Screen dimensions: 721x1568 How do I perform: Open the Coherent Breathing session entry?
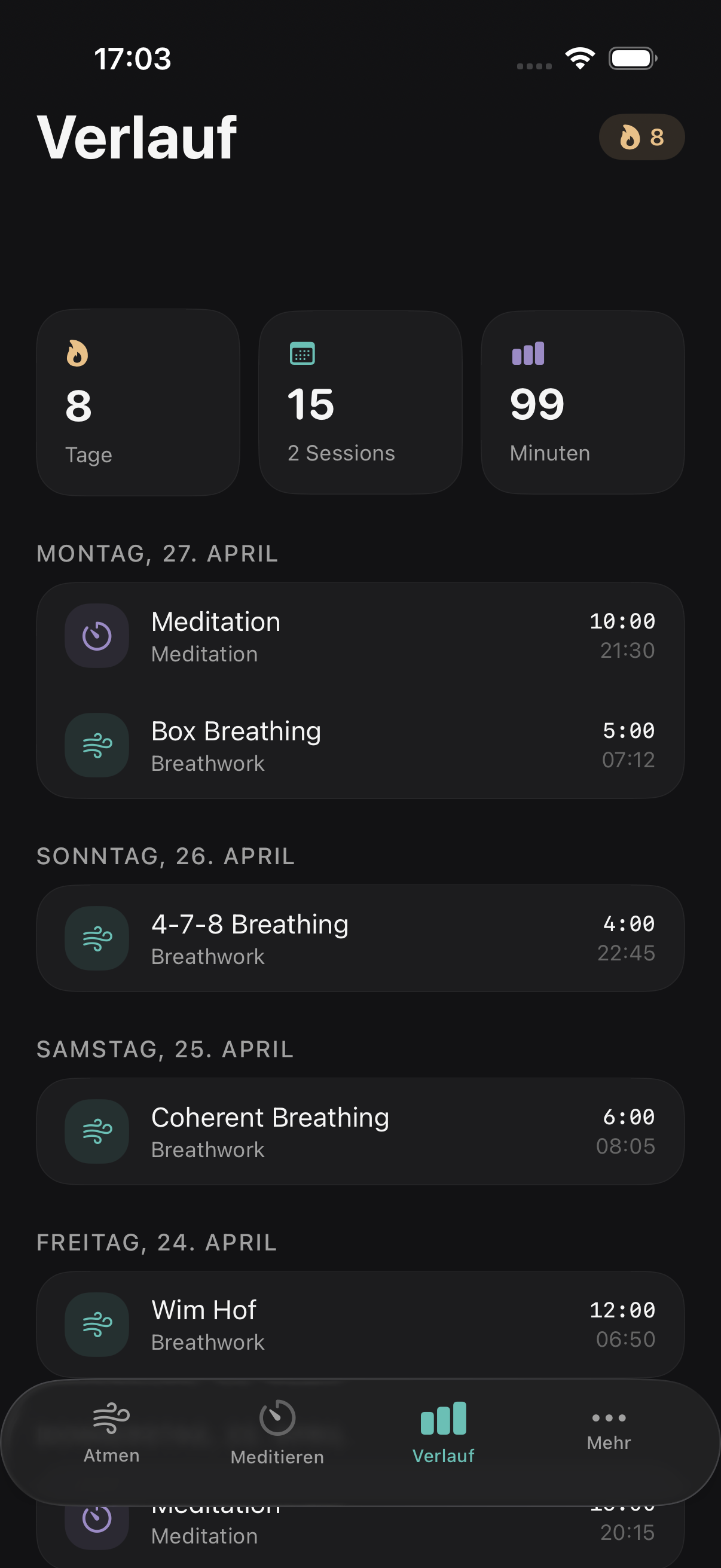coord(360,1131)
